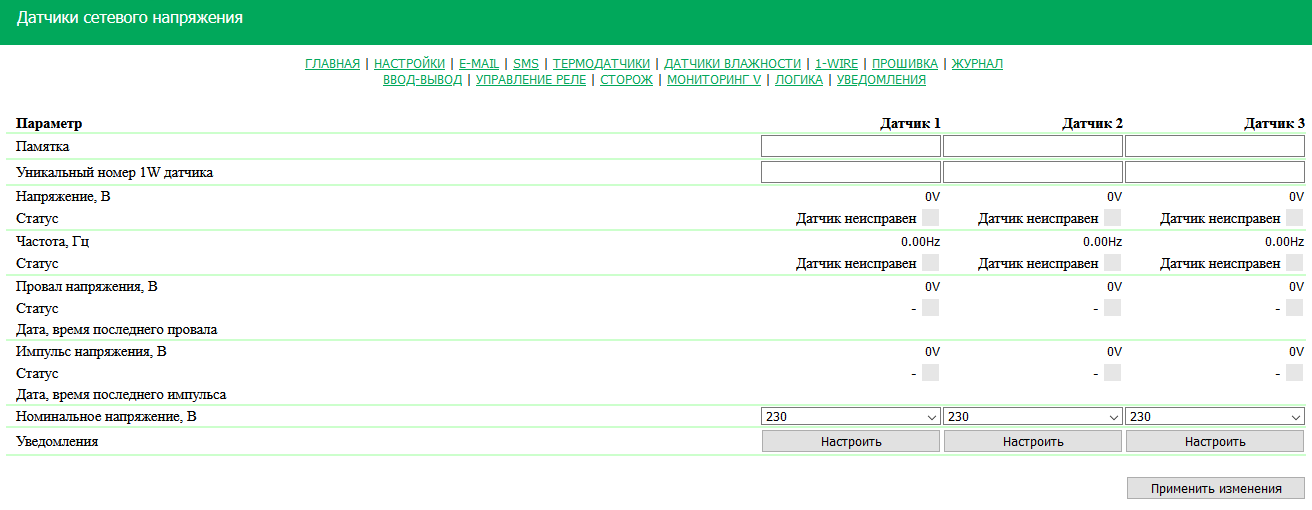Go to the УПРАВЛЕНИЕ РЕЛЕ page

531,80
